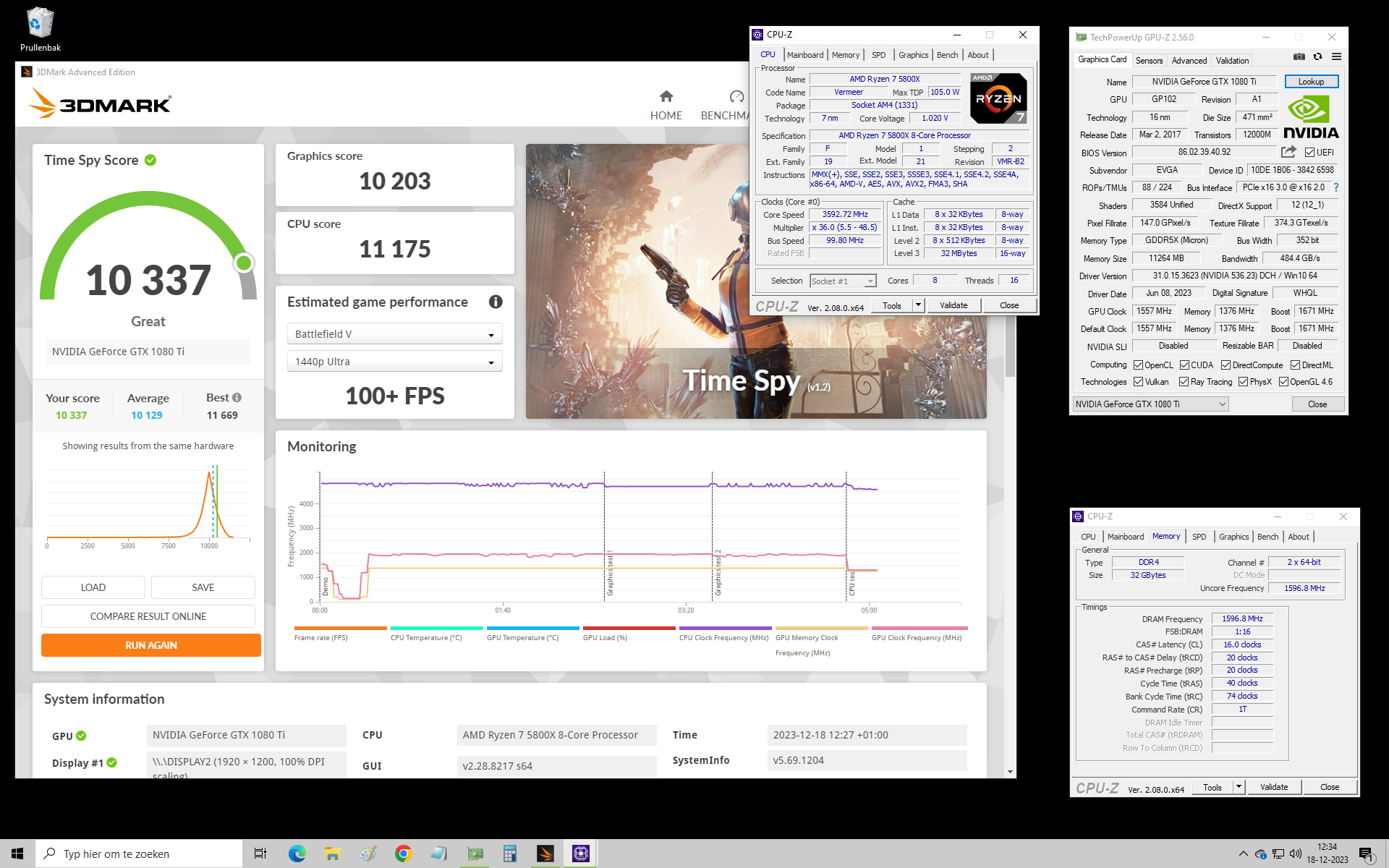This screenshot has height=868, width=1389.
Task: Switch to 3DMark taskbar icon
Action: (545, 854)
